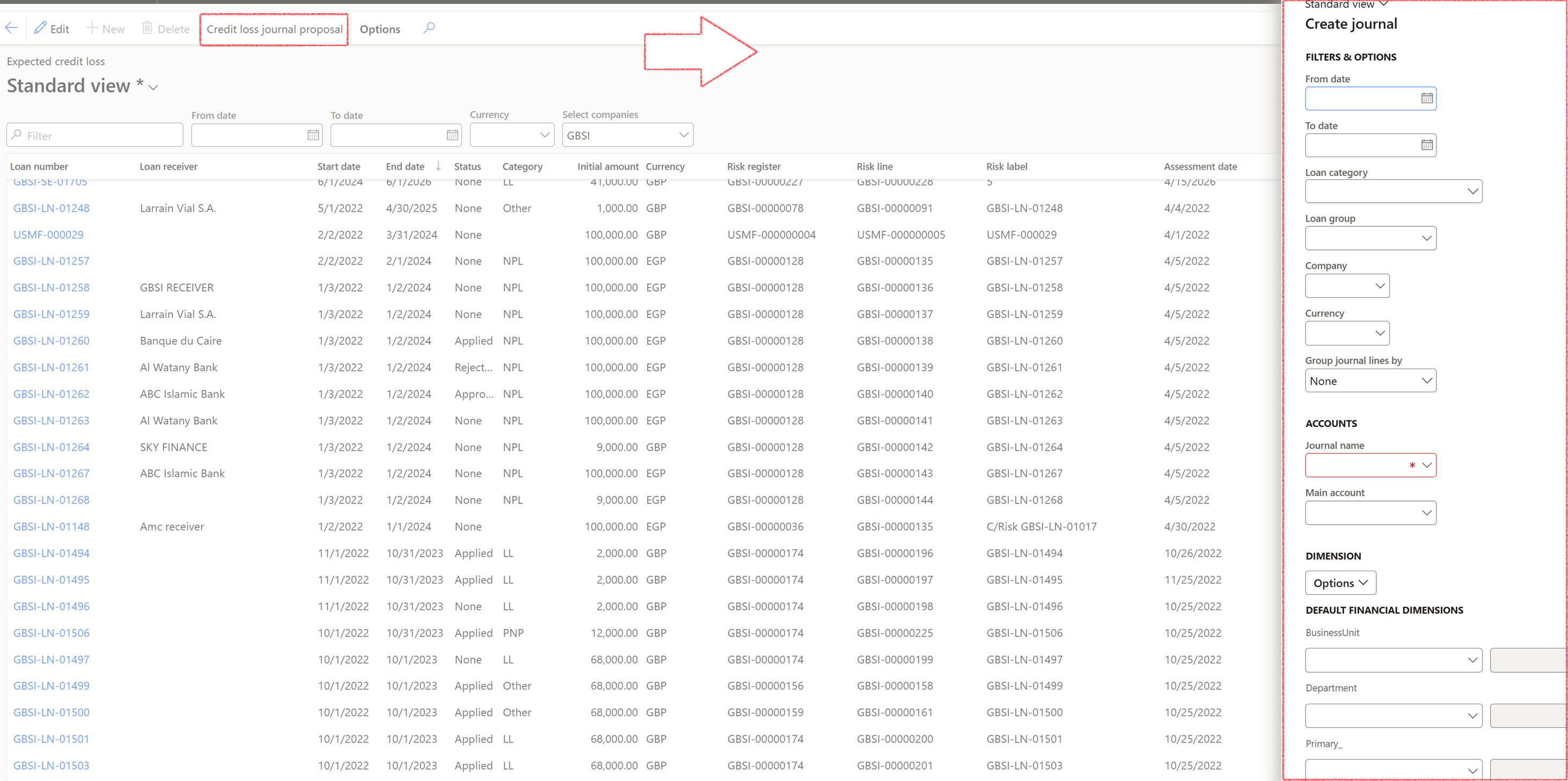Open Credit loss journal proposal menu
This screenshot has height=781, width=1568.
point(275,29)
